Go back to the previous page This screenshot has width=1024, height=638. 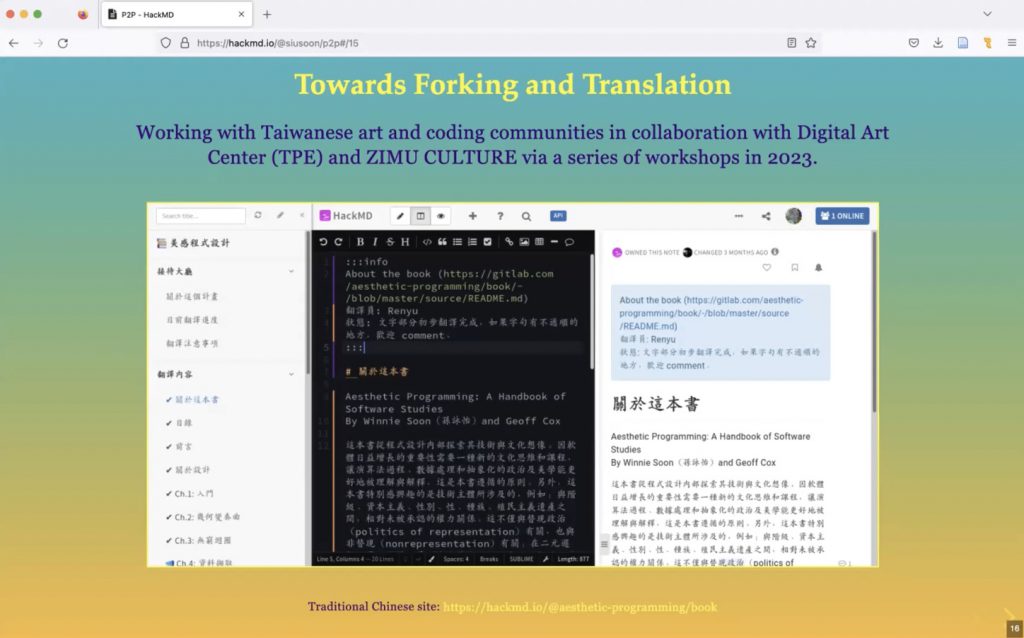tap(14, 43)
